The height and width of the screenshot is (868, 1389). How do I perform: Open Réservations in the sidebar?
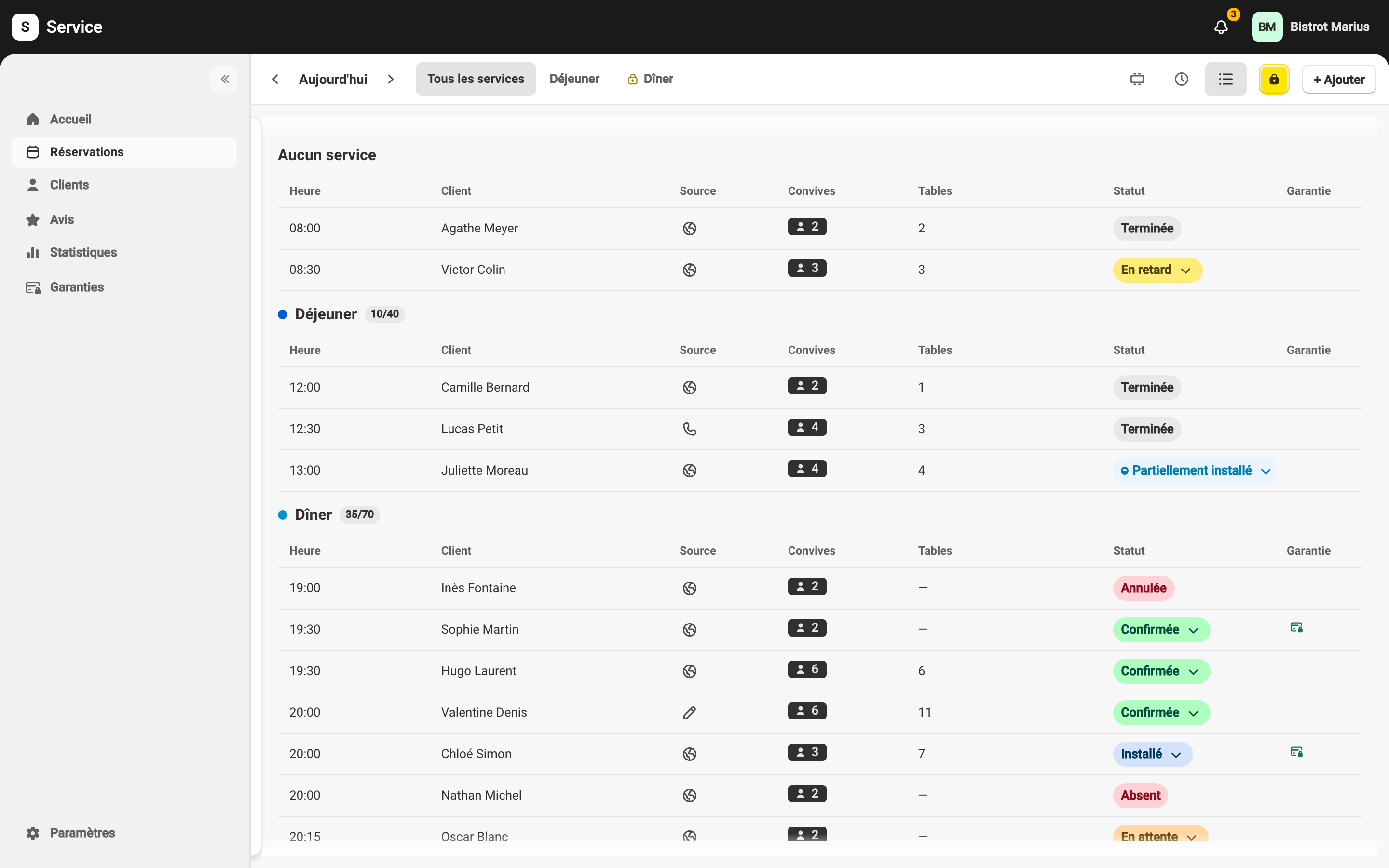(124, 152)
